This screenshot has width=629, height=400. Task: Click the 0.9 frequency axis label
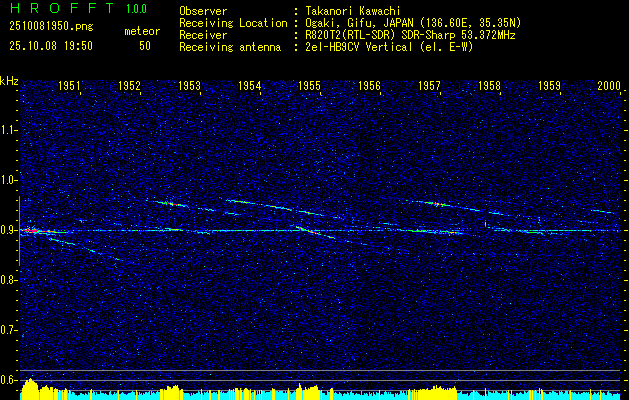[8, 230]
